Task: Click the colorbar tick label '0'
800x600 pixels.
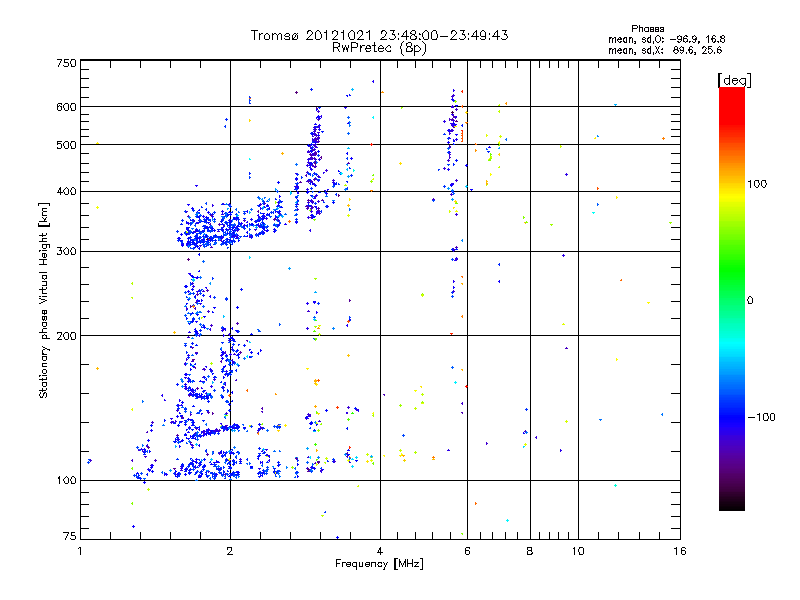Action: [750, 301]
